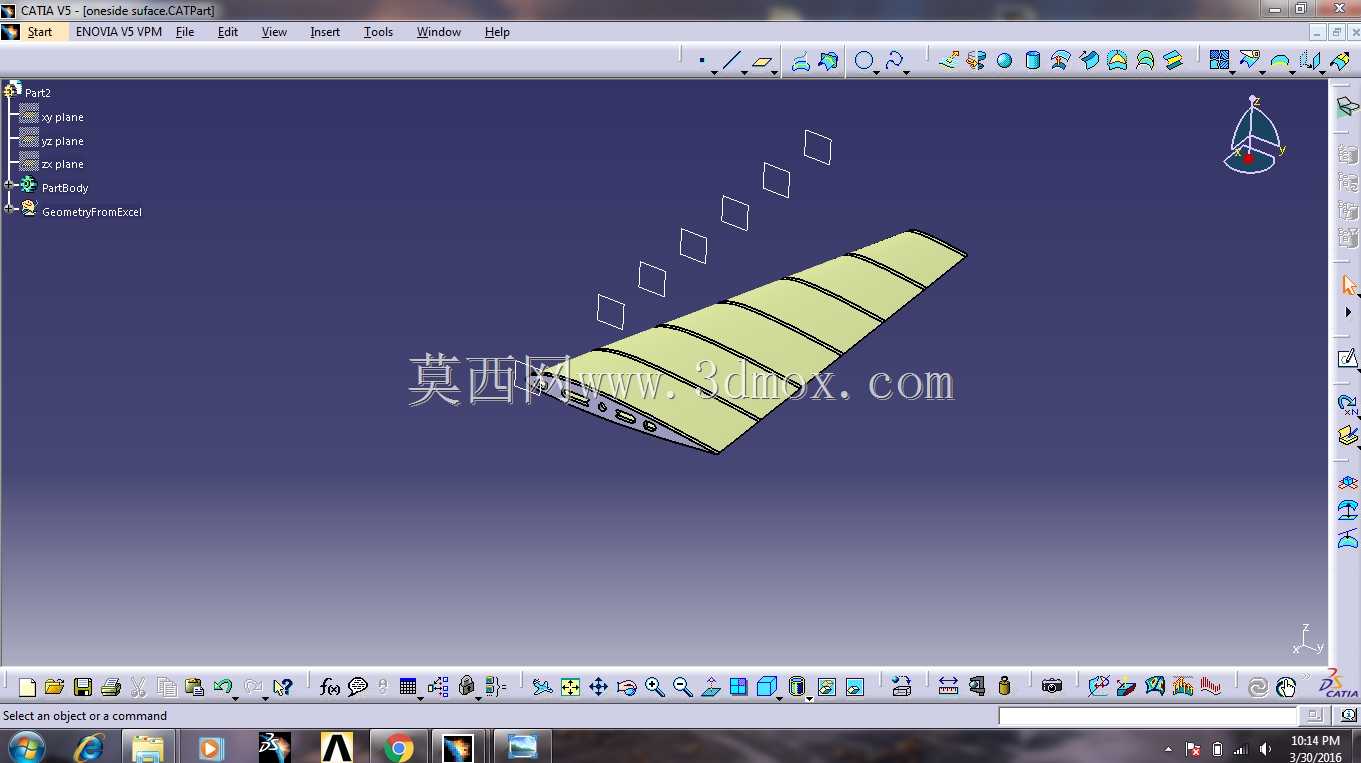Select the Pan view tool
1361x763 pixels.
(x=598, y=687)
